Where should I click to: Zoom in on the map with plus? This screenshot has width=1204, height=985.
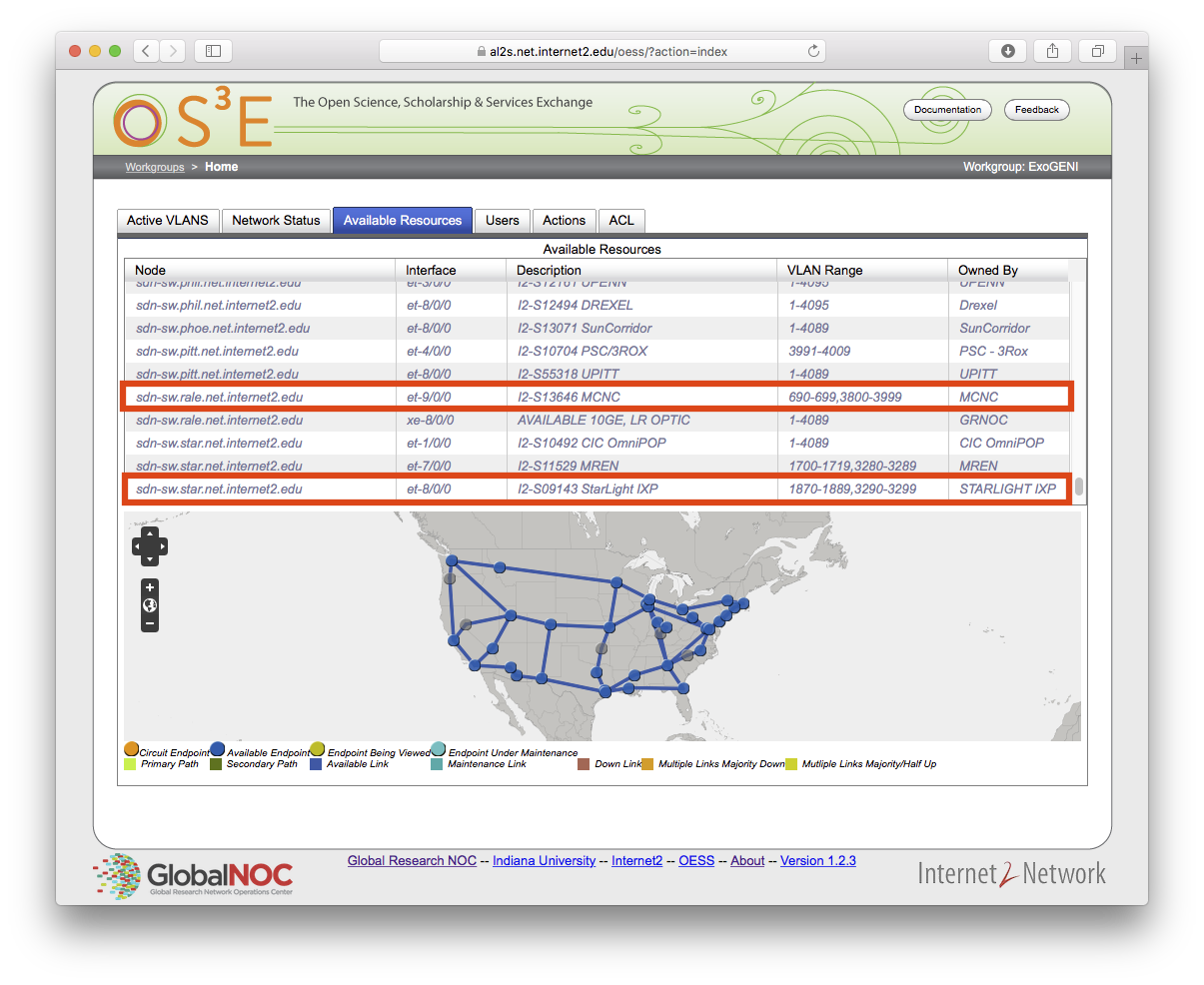[150, 587]
